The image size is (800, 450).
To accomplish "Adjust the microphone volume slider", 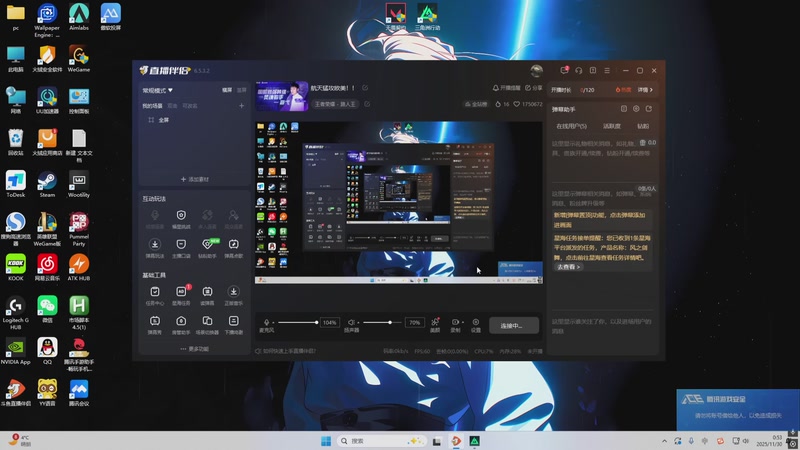I will [297, 322].
